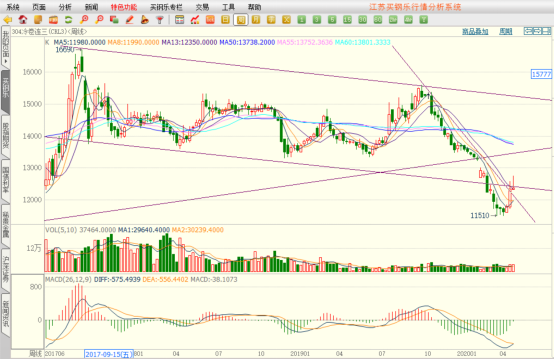554x360 pixels.
Task: Select the 15 minute period button
Action: tap(347, 20)
